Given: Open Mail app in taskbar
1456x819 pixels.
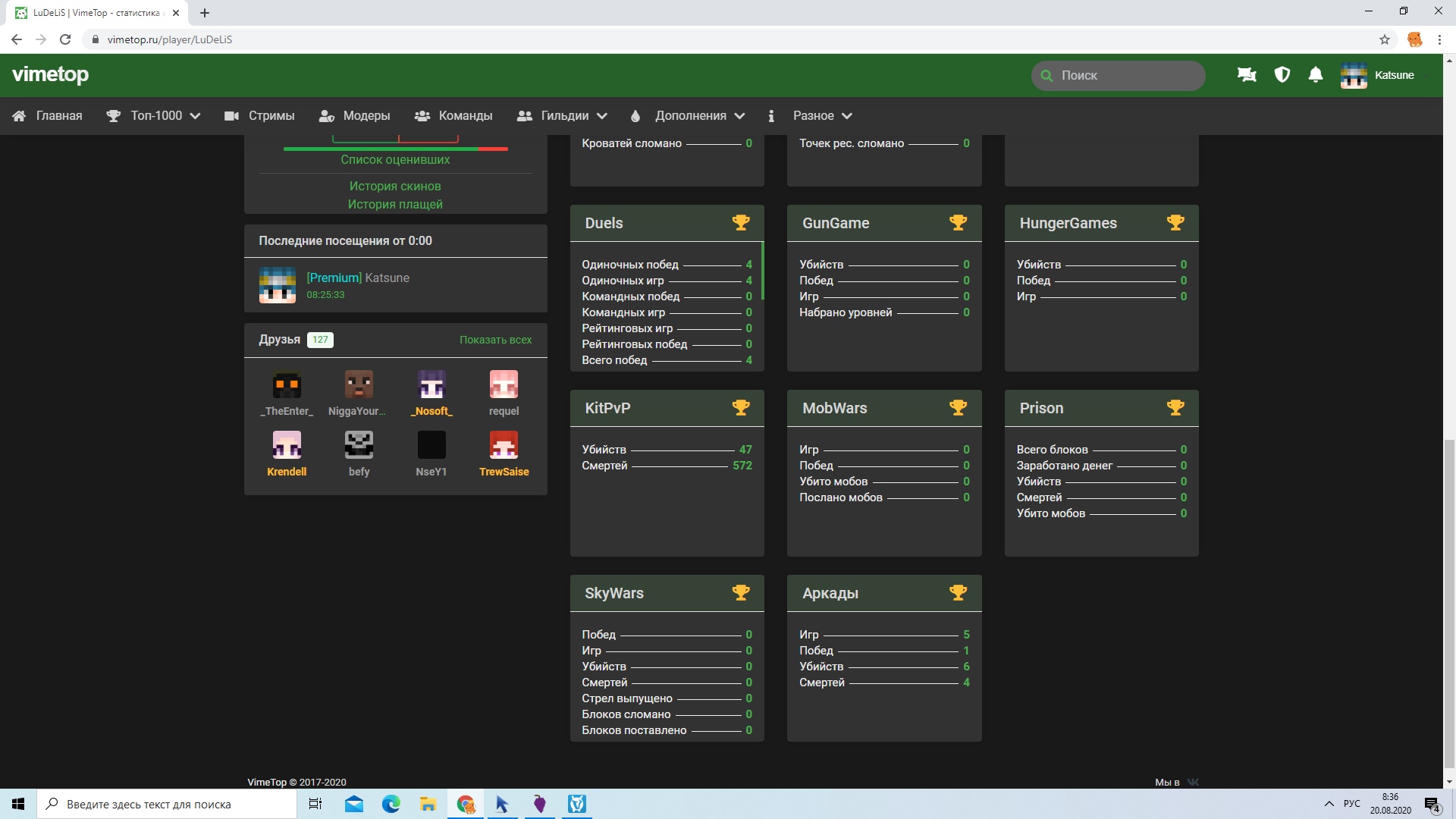Looking at the screenshot, I should (x=354, y=804).
